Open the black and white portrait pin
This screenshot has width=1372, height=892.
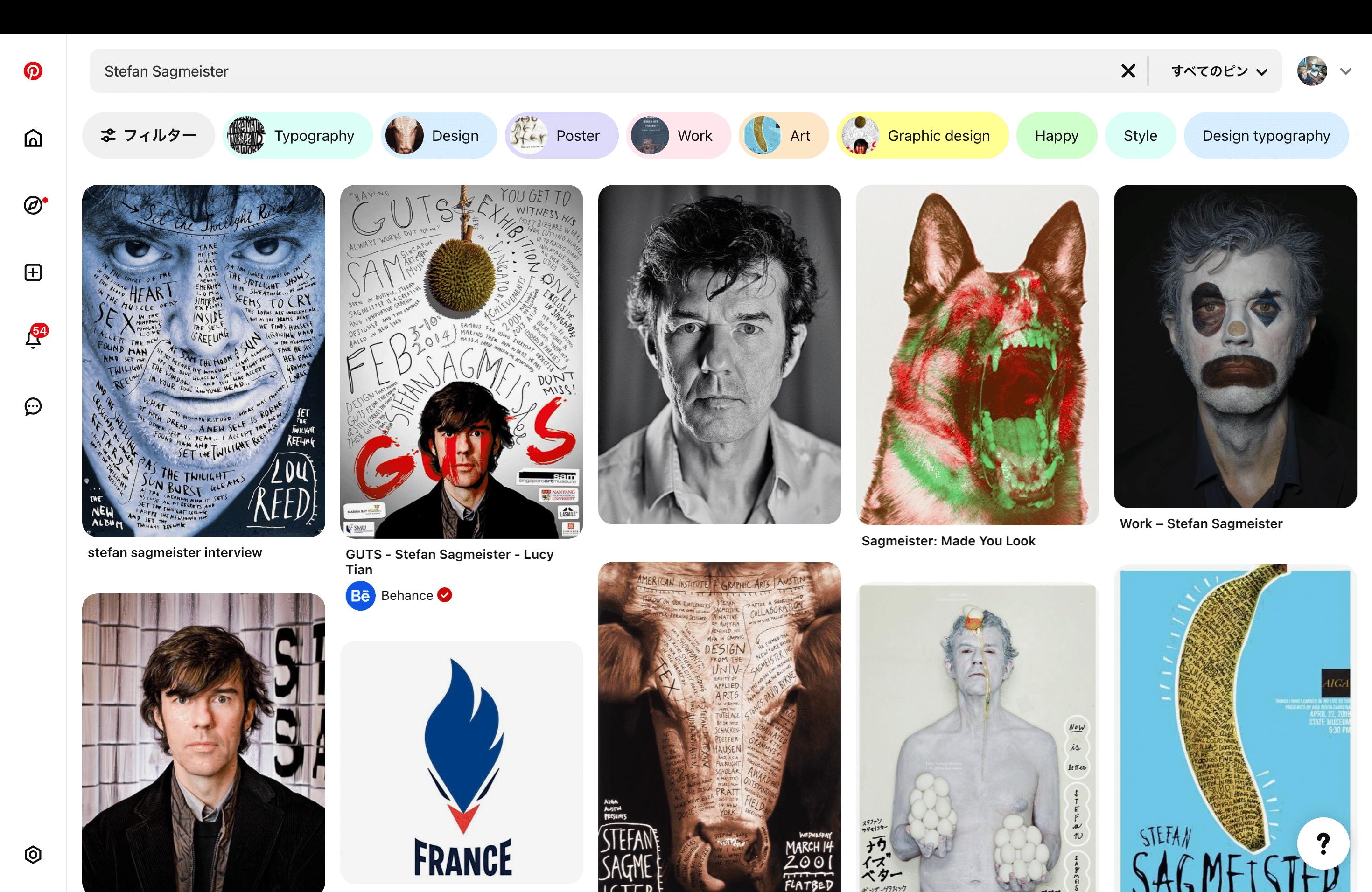(720, 355)
